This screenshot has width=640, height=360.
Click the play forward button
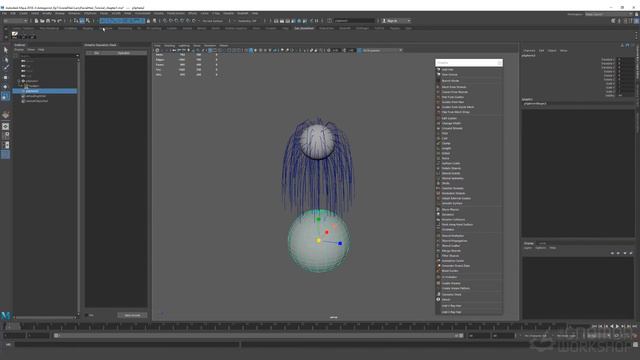pos(617,326)
